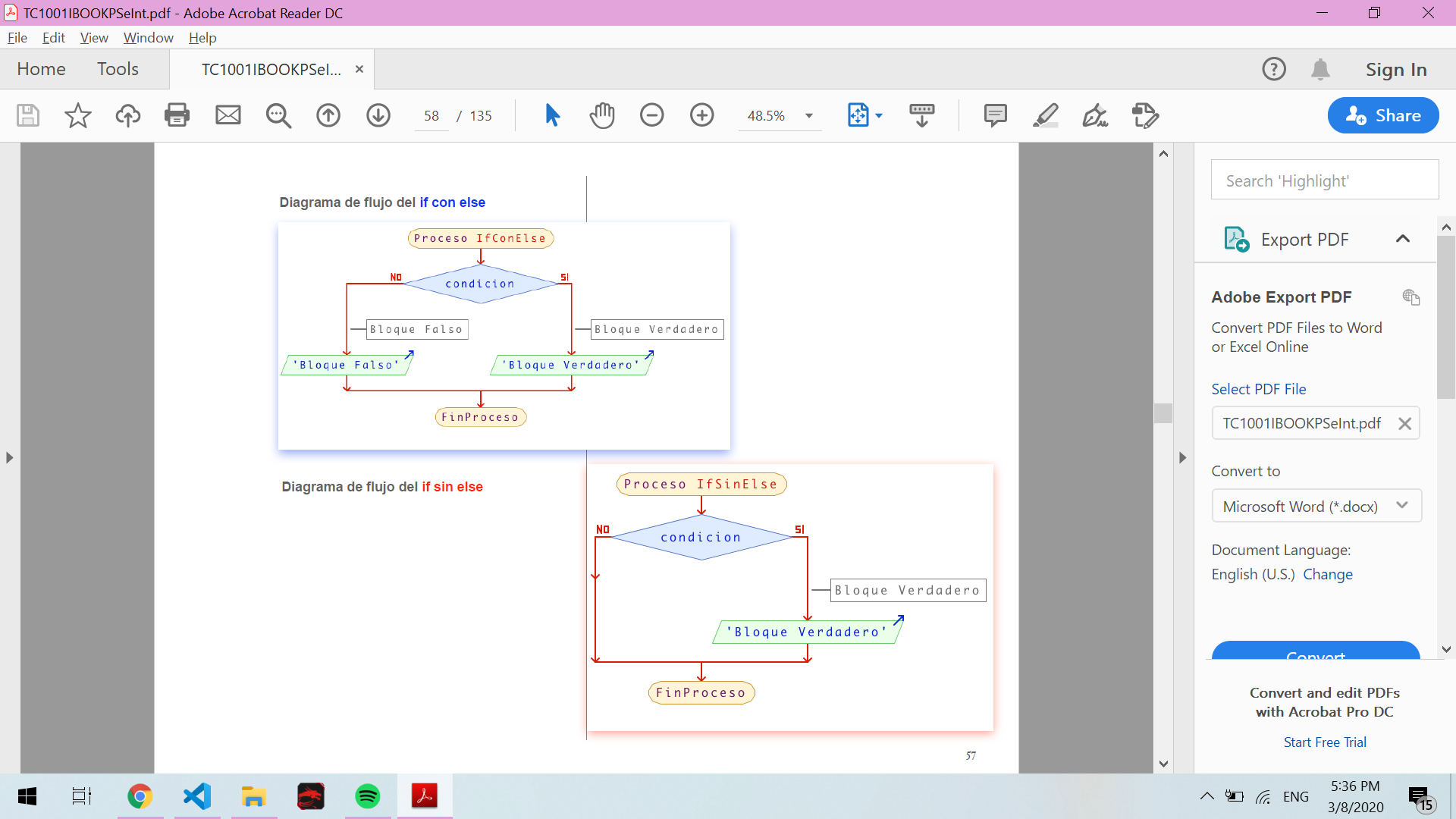Viewport: 1456px width, 819px height.
Task: Click the Send file by email icon
Action: coord(227,115)
